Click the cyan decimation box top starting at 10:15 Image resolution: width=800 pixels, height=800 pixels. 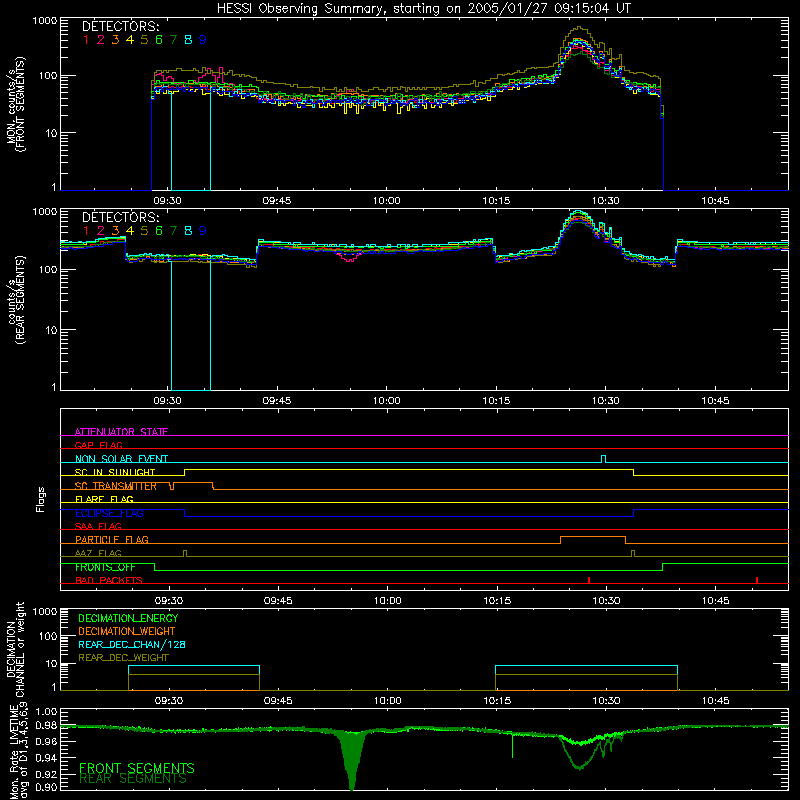[x=586, y=666]
